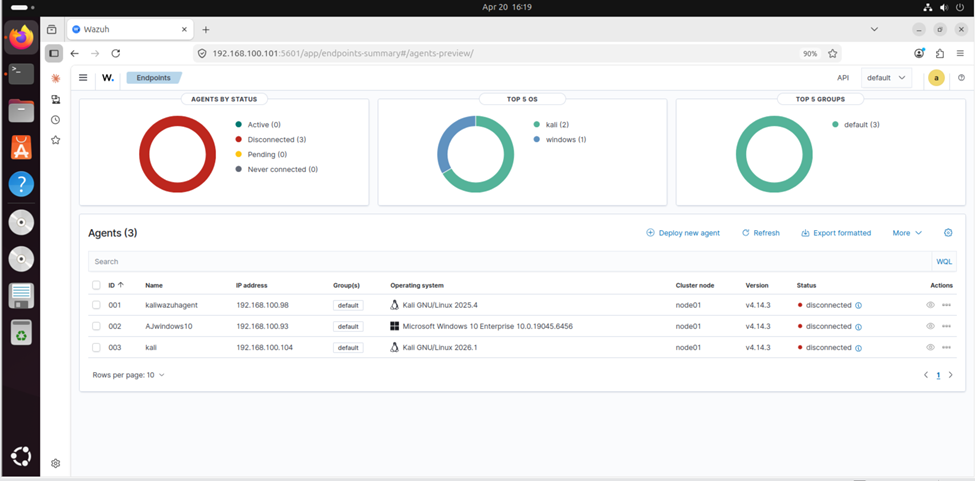The width and height of the screenshot is (975, 481).
Task: Open the list all tabs chevron
Action: pos(874,29)
